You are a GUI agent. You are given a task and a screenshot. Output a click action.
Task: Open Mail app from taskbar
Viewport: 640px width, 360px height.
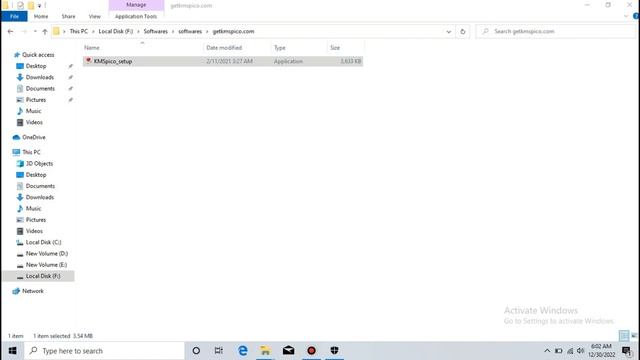pos(288,351)
